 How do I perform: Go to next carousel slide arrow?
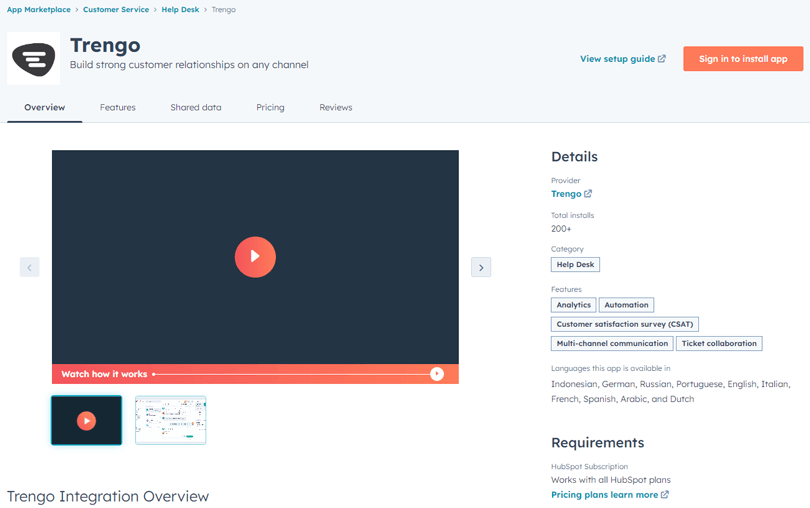481,267
